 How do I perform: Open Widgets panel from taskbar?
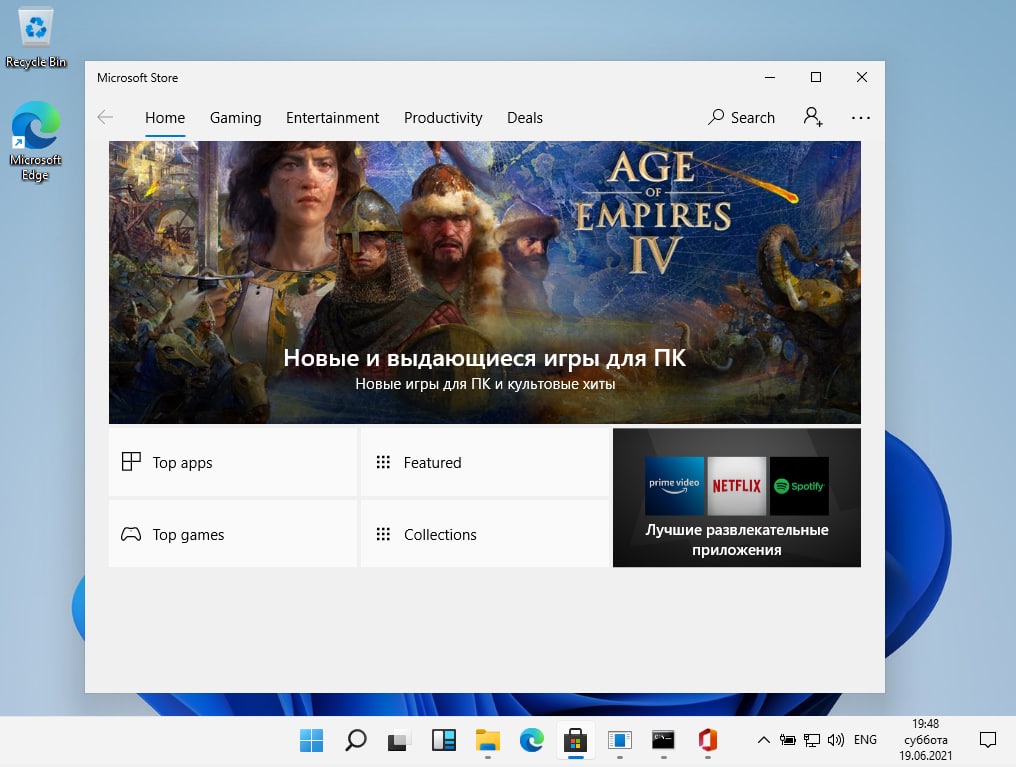click(x=444, y=740)
